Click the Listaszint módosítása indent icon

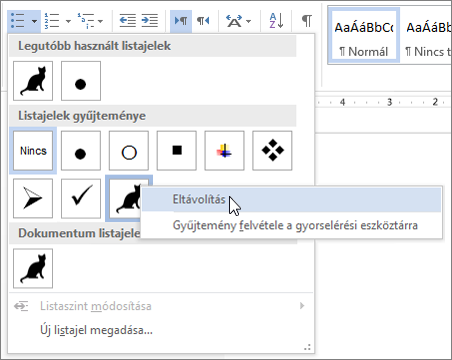point(21,306)
